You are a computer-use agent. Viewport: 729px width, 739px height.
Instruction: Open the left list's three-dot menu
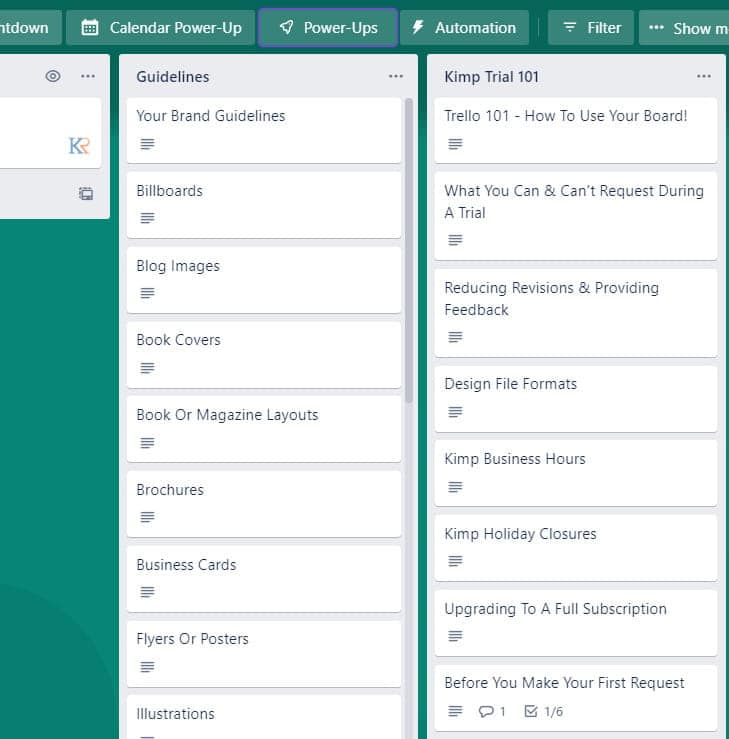coord(88,76)
